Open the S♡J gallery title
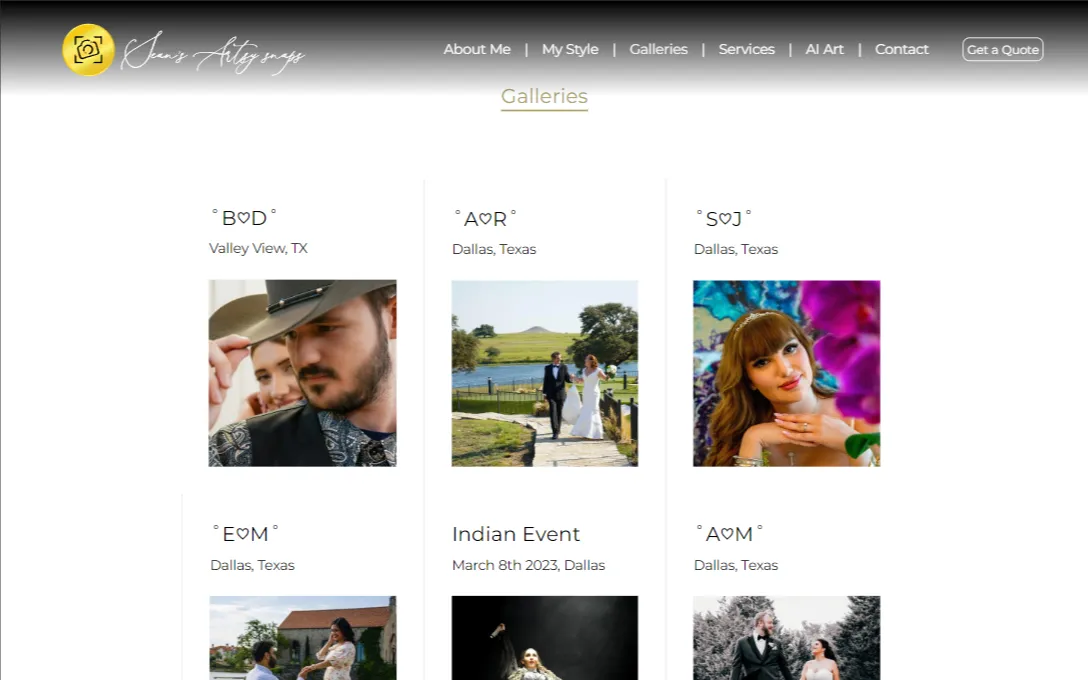Image resolution: width=1088 pixels, height=680 pixels. coord(723,218)
